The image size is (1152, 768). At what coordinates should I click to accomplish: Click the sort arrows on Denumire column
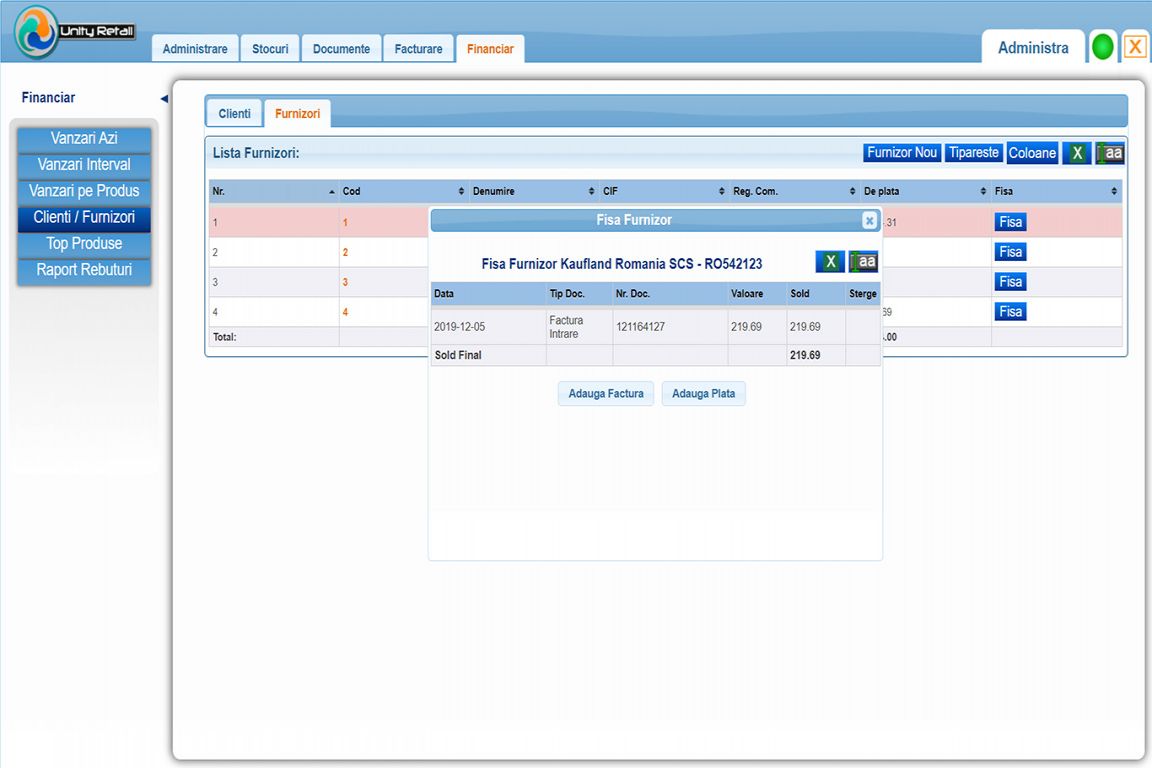[x=591, y=191]
